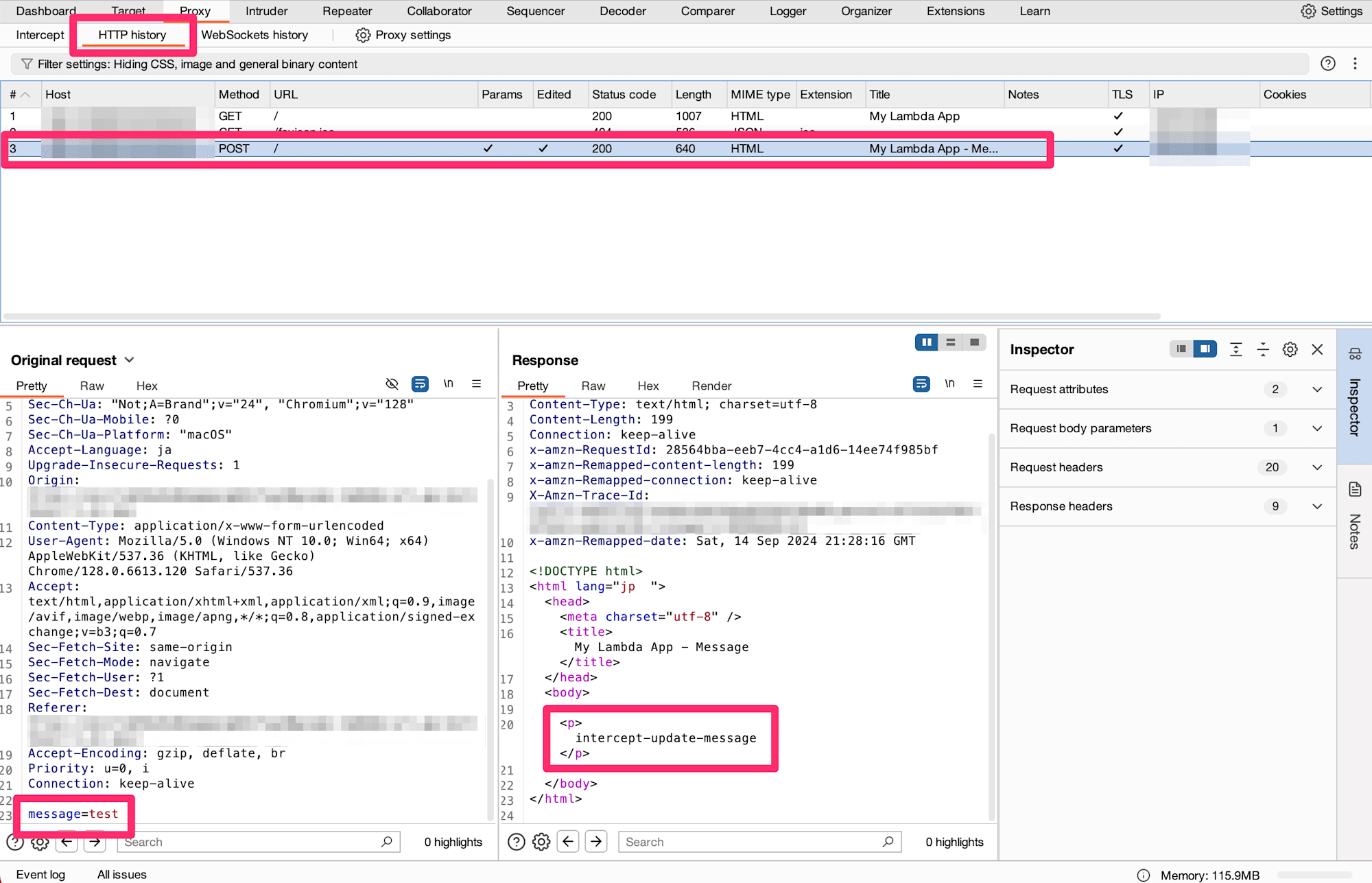Open the Response panel hamburger menu
Viewport: 1372px width, 883px height.
pos(978,384)
